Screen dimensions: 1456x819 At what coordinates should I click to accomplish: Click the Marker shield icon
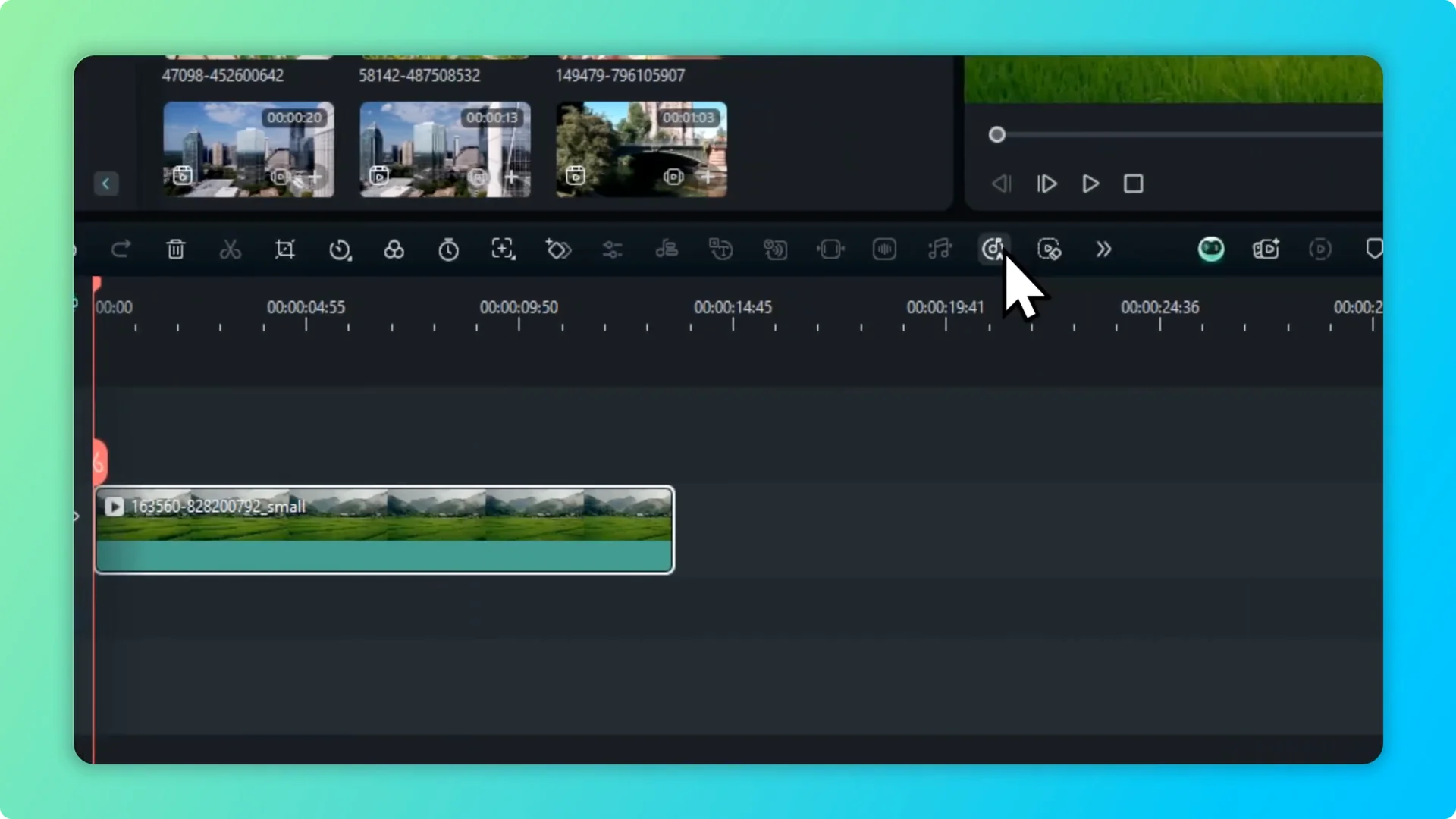point(1374,249)
